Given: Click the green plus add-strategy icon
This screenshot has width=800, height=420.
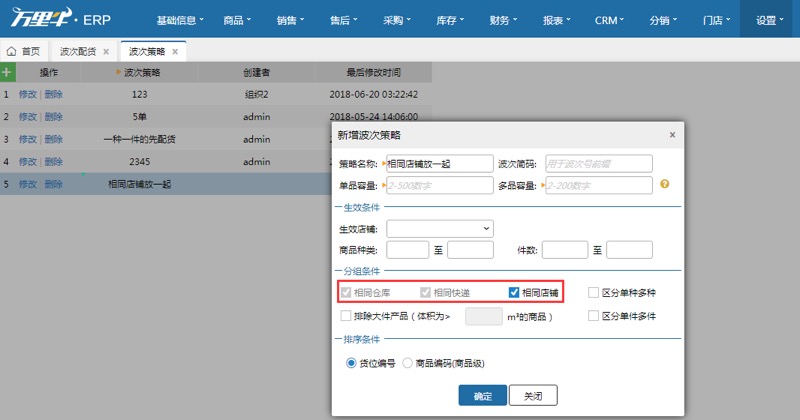Looking at the screenshot, I should [x=7, y=72].
